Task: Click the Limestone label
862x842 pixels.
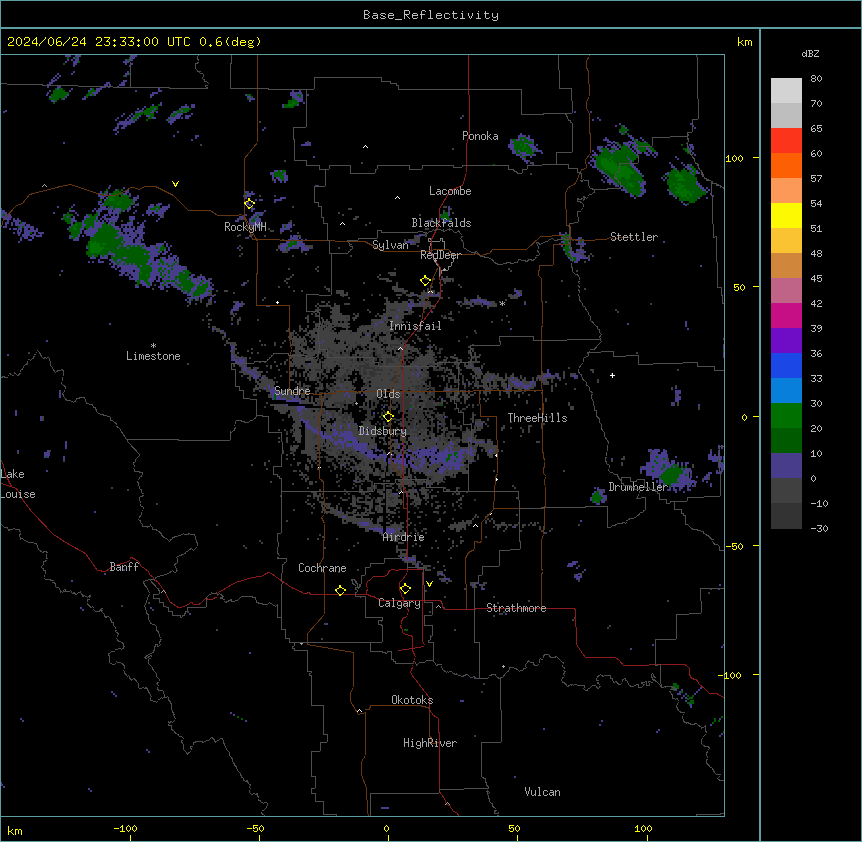Action: [x=153, y=356]
